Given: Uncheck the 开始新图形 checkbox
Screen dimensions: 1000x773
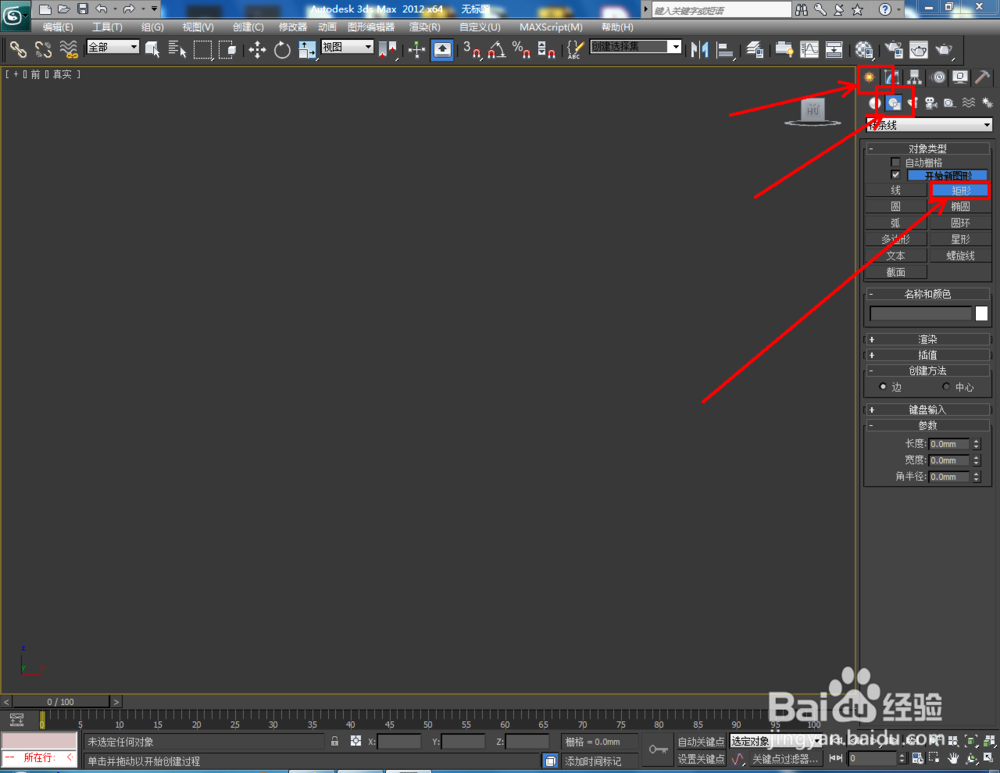Looking at the screenshot, I should [x=896, y=174].
